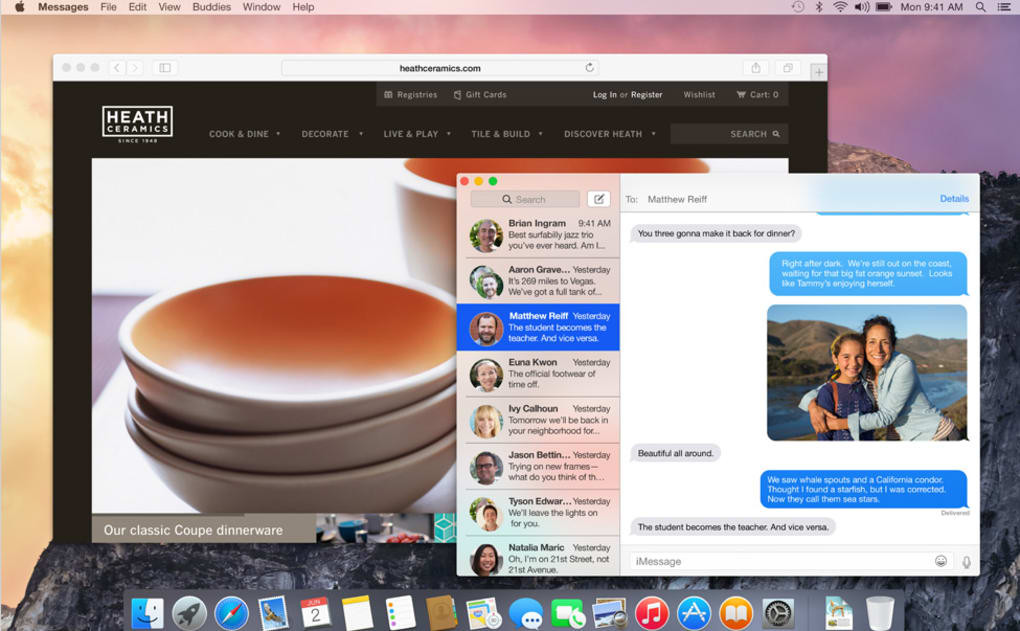This screenshot has width=1020, height=631.
Task: Toggle Safari's sidebar button
Action: (165, 68)
